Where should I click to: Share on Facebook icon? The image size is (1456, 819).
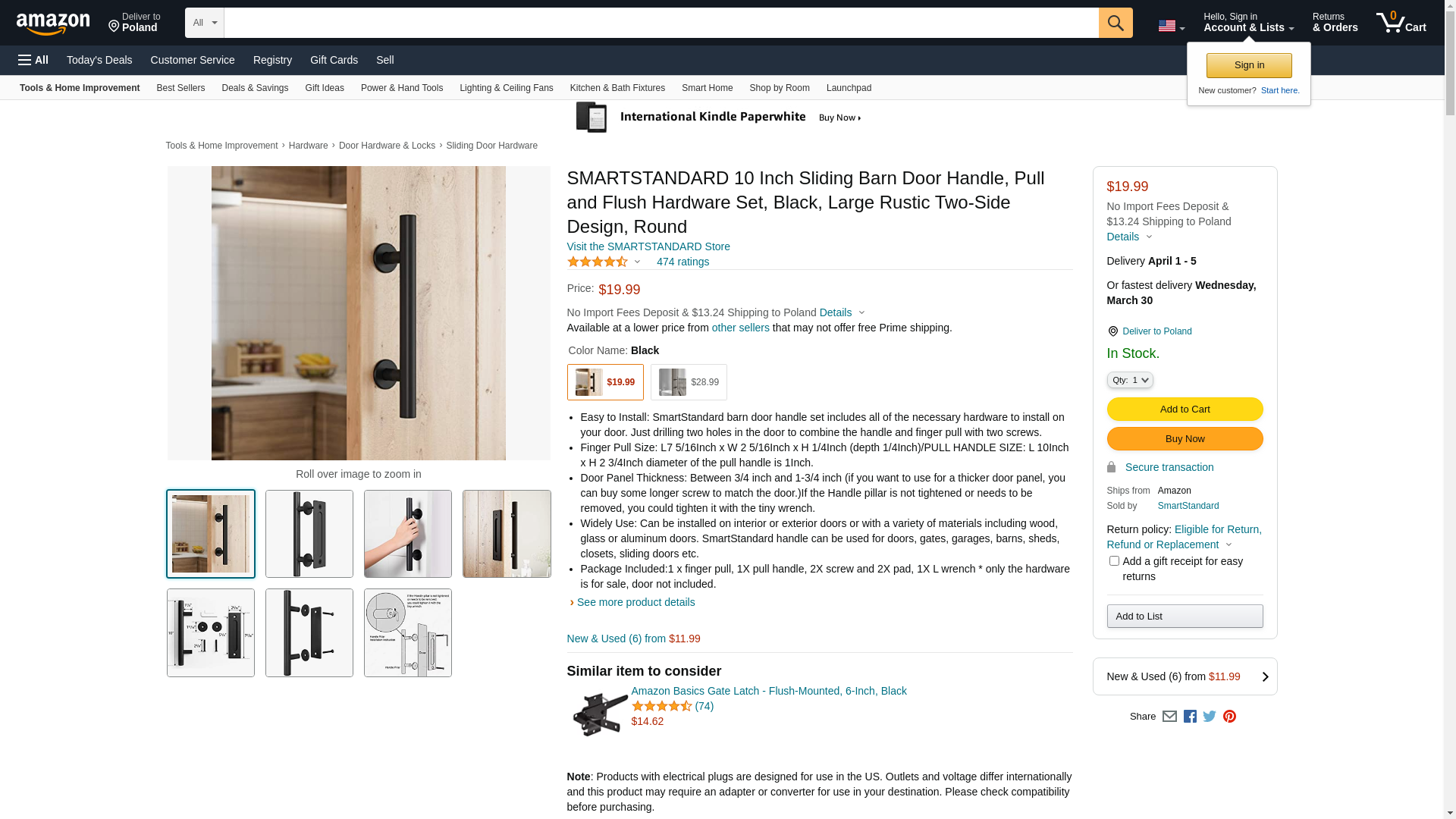pyautogui.click(x=1189, y=717)
